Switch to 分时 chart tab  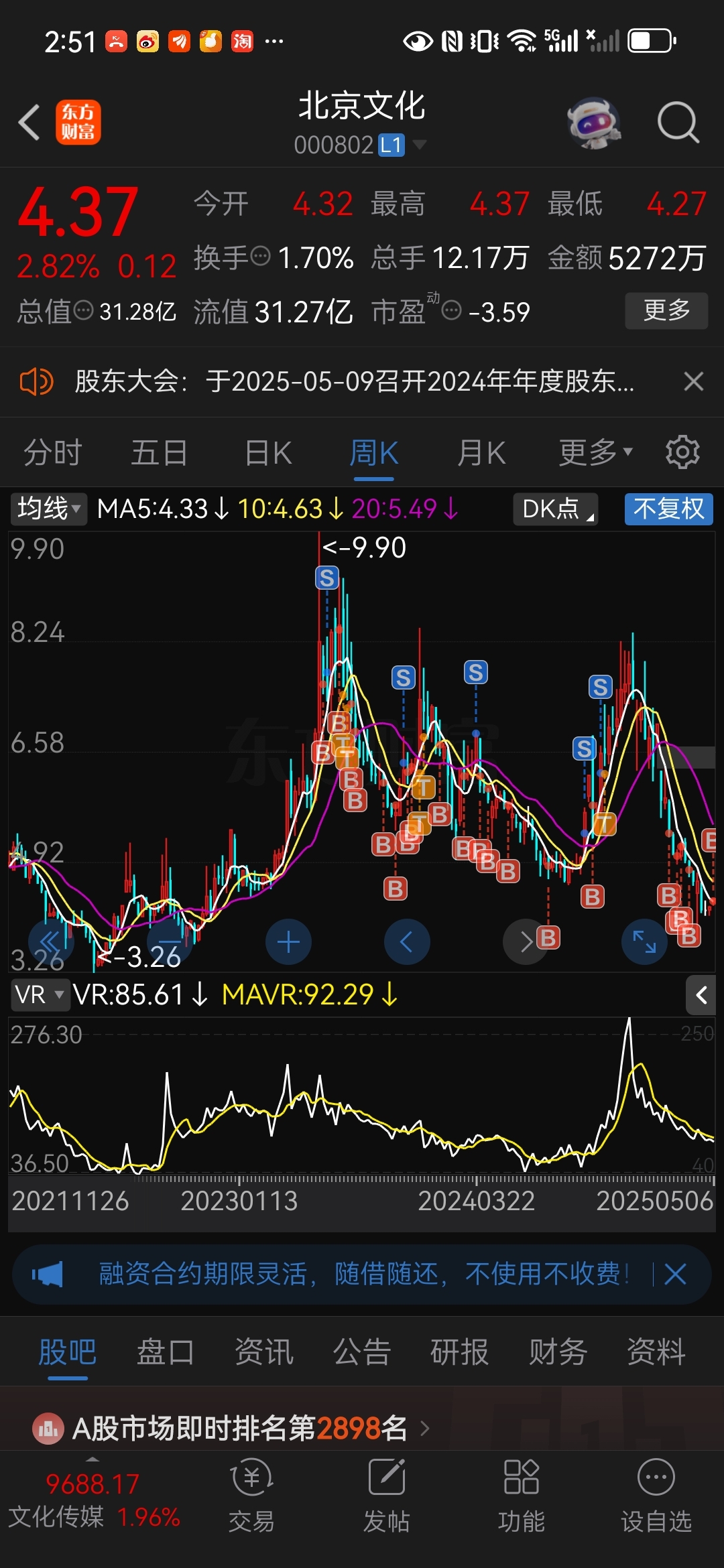pyautogui.click(x=53, y=453)
